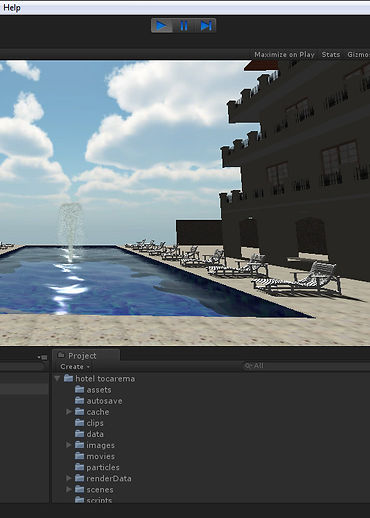Click the Pause button
Image resolution: width=370 pixels, height=518 pixels.
[x=184, y=26]
